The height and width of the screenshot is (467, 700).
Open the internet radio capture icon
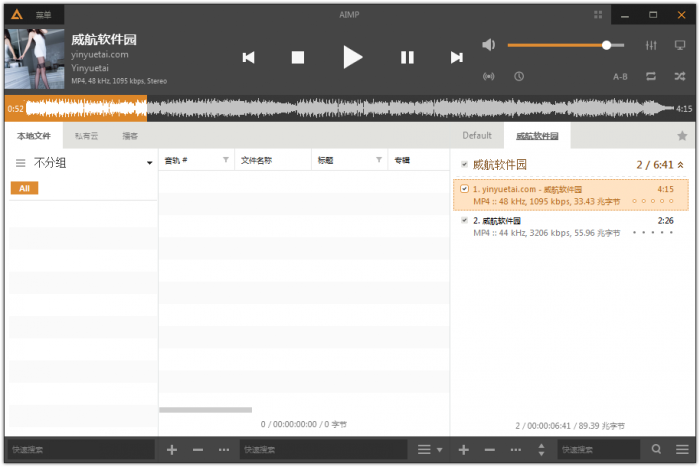coord(489,76)
